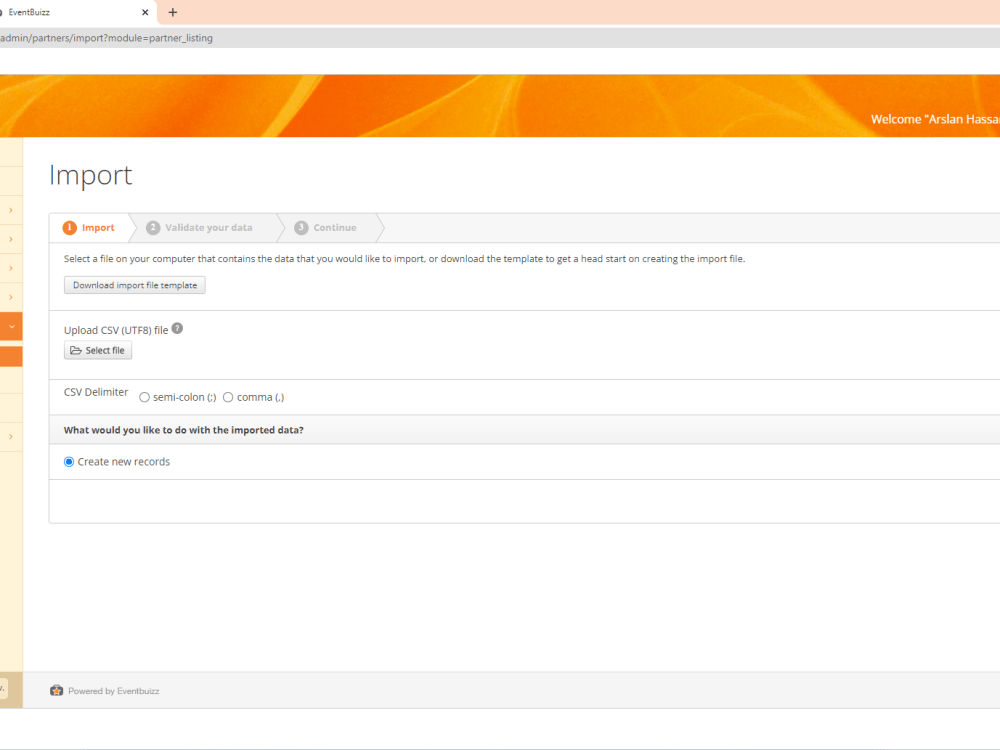Click the Eventbuizz logo icon in the footer
The height and width of the screenshot is (750, 1000).
[57, 690]
